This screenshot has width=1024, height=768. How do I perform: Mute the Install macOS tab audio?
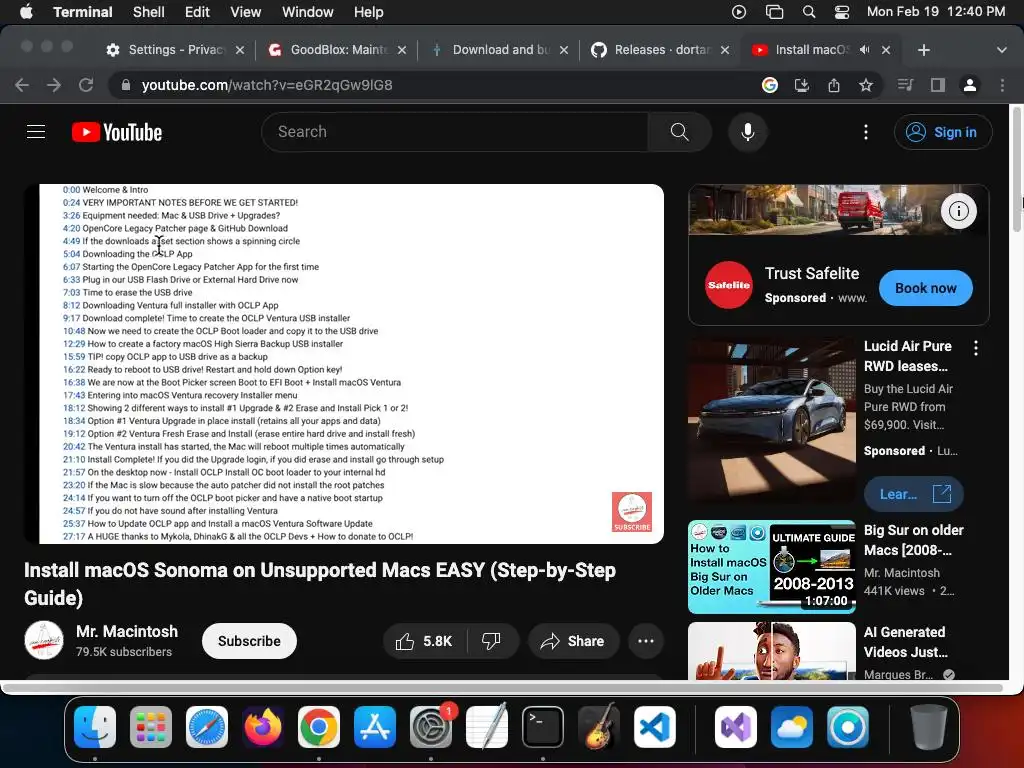tap(865, 50)
